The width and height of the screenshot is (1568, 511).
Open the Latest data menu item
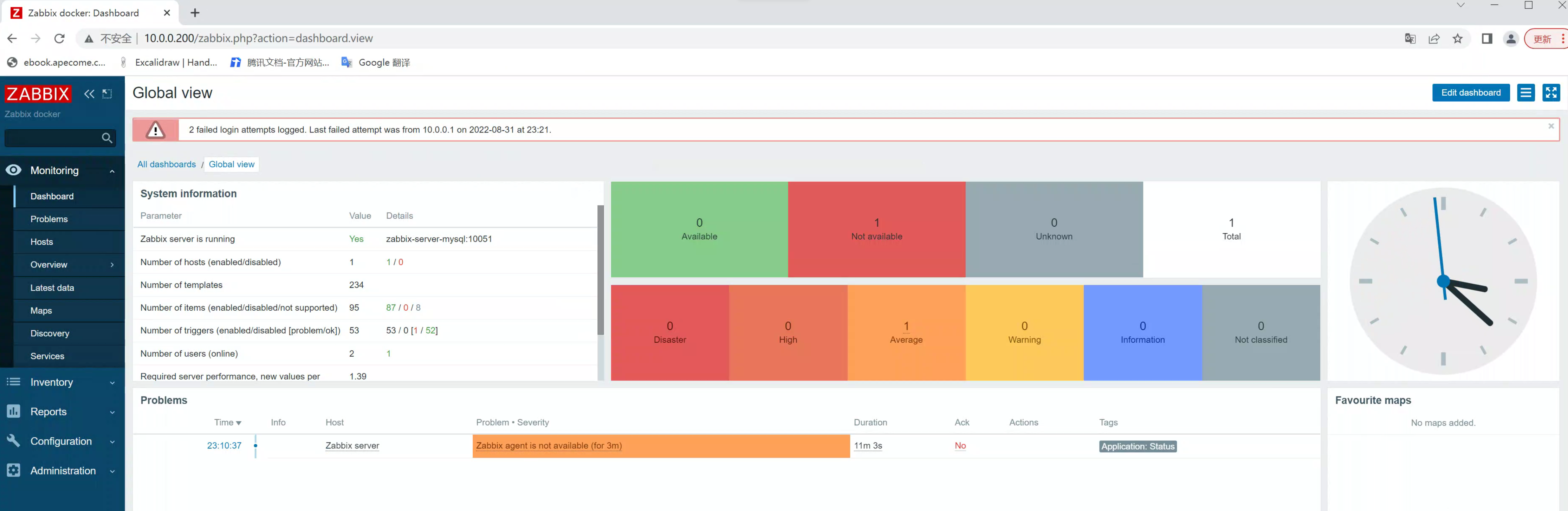[52, 288]
